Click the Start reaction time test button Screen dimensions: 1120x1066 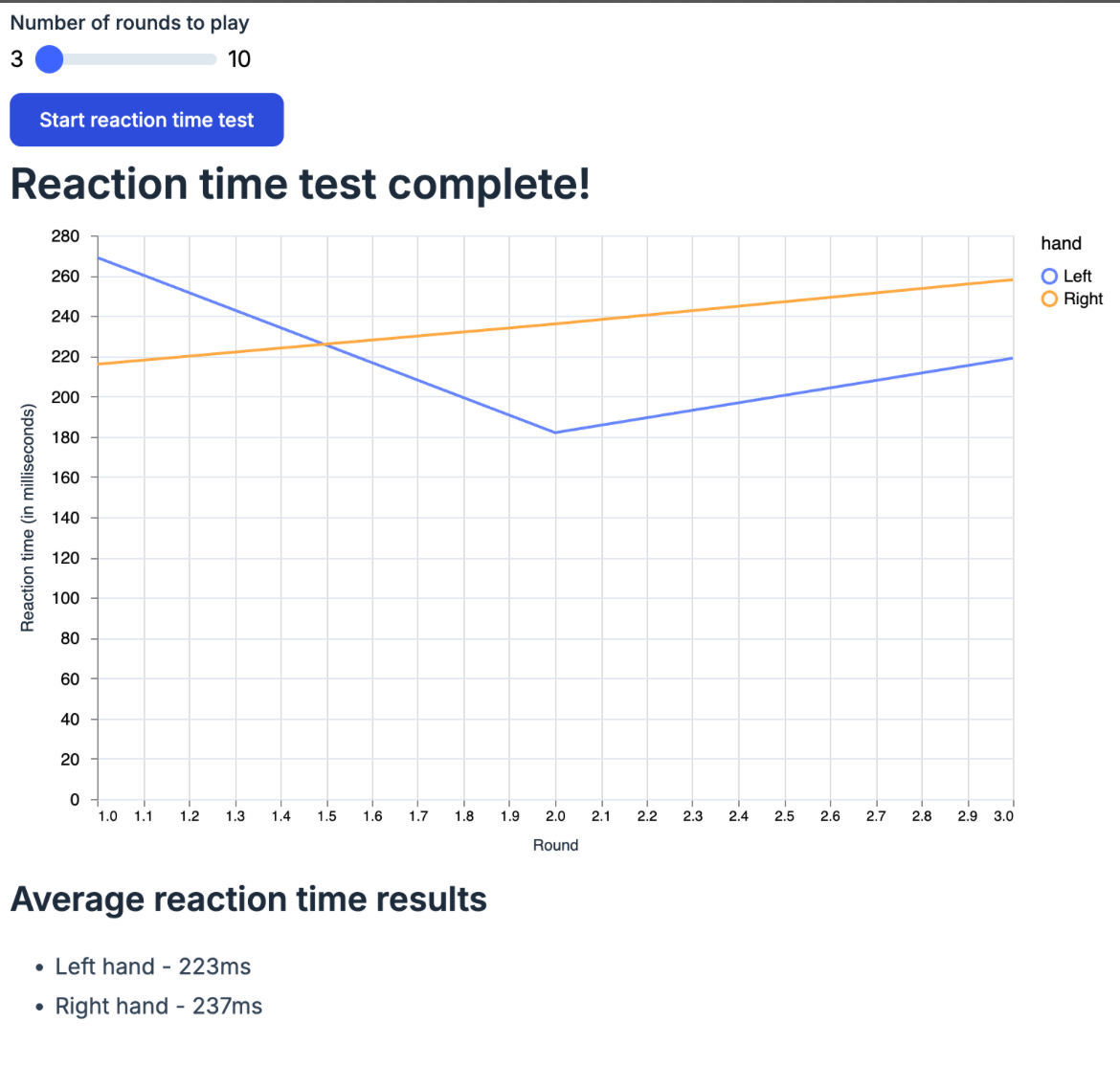tap(146, 120)
